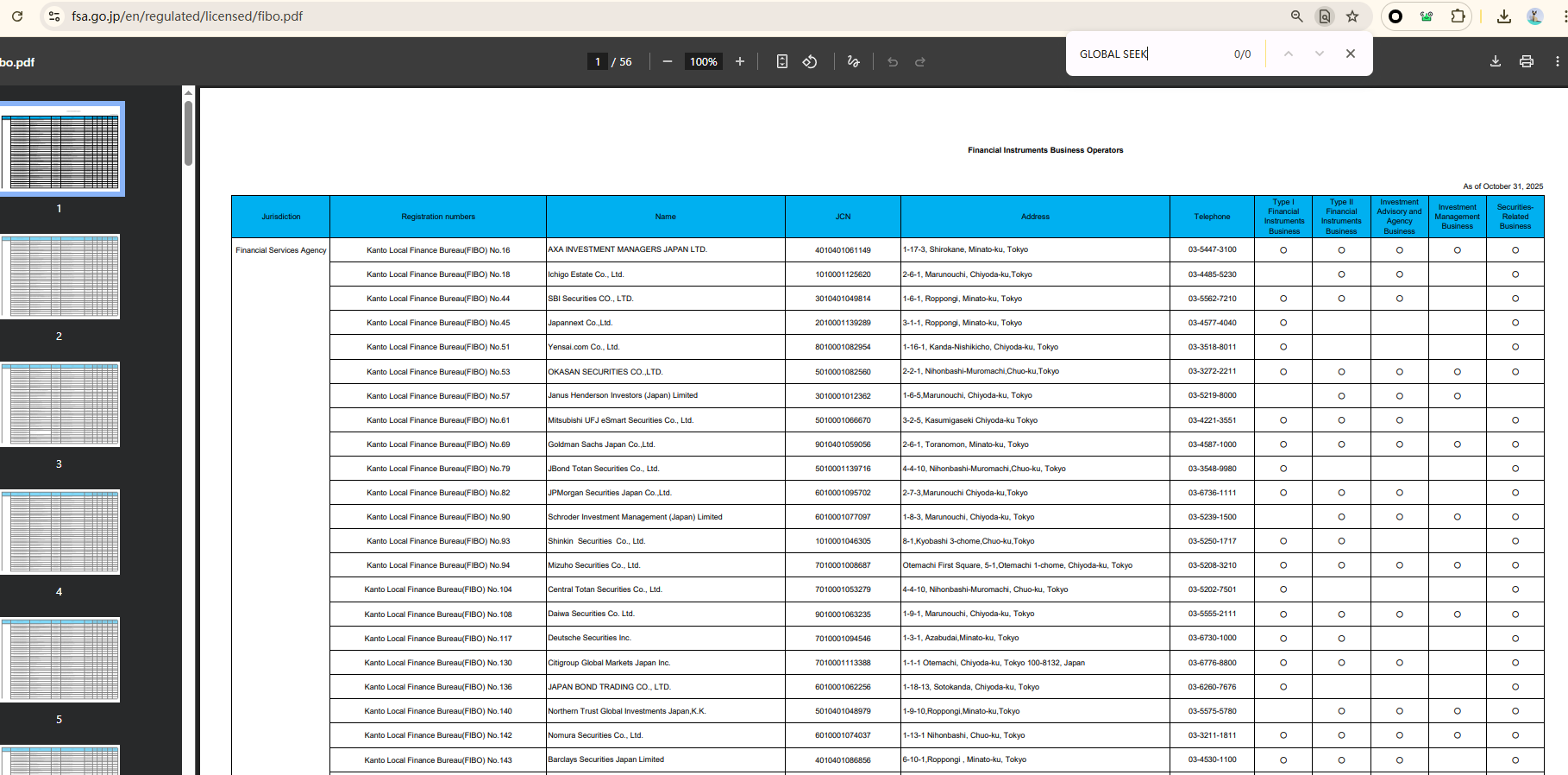Print the PDF document

tap(1526, 61)
